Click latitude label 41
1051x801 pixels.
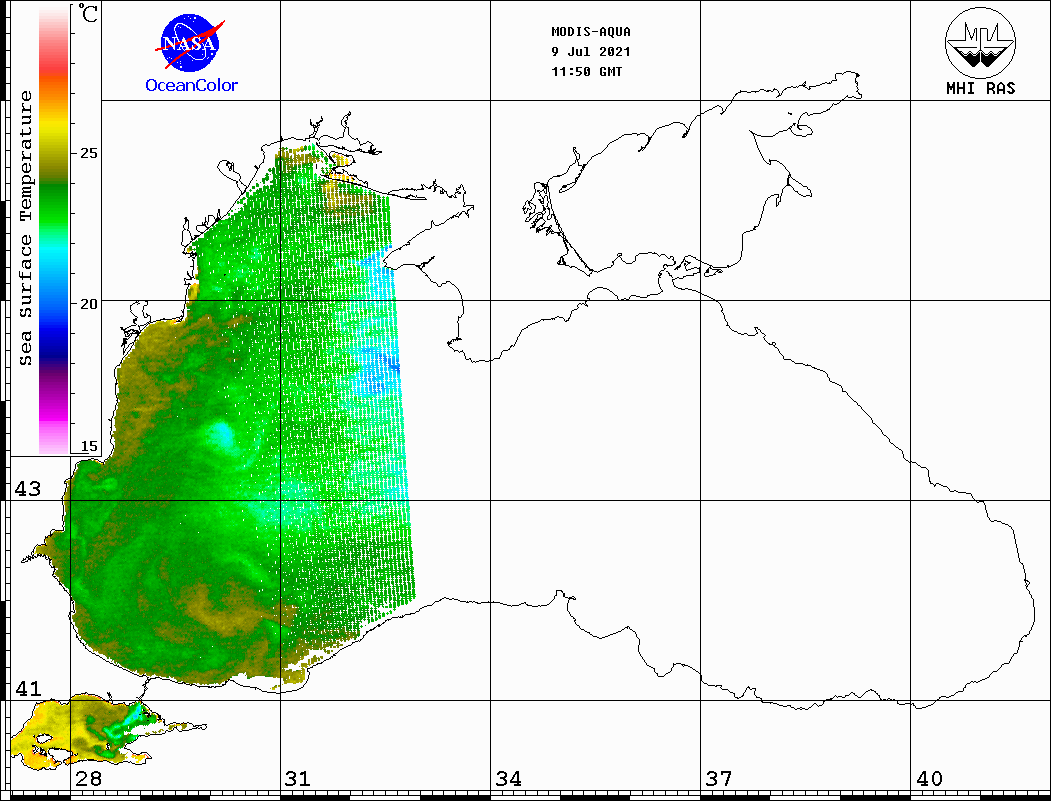[27, 688]
